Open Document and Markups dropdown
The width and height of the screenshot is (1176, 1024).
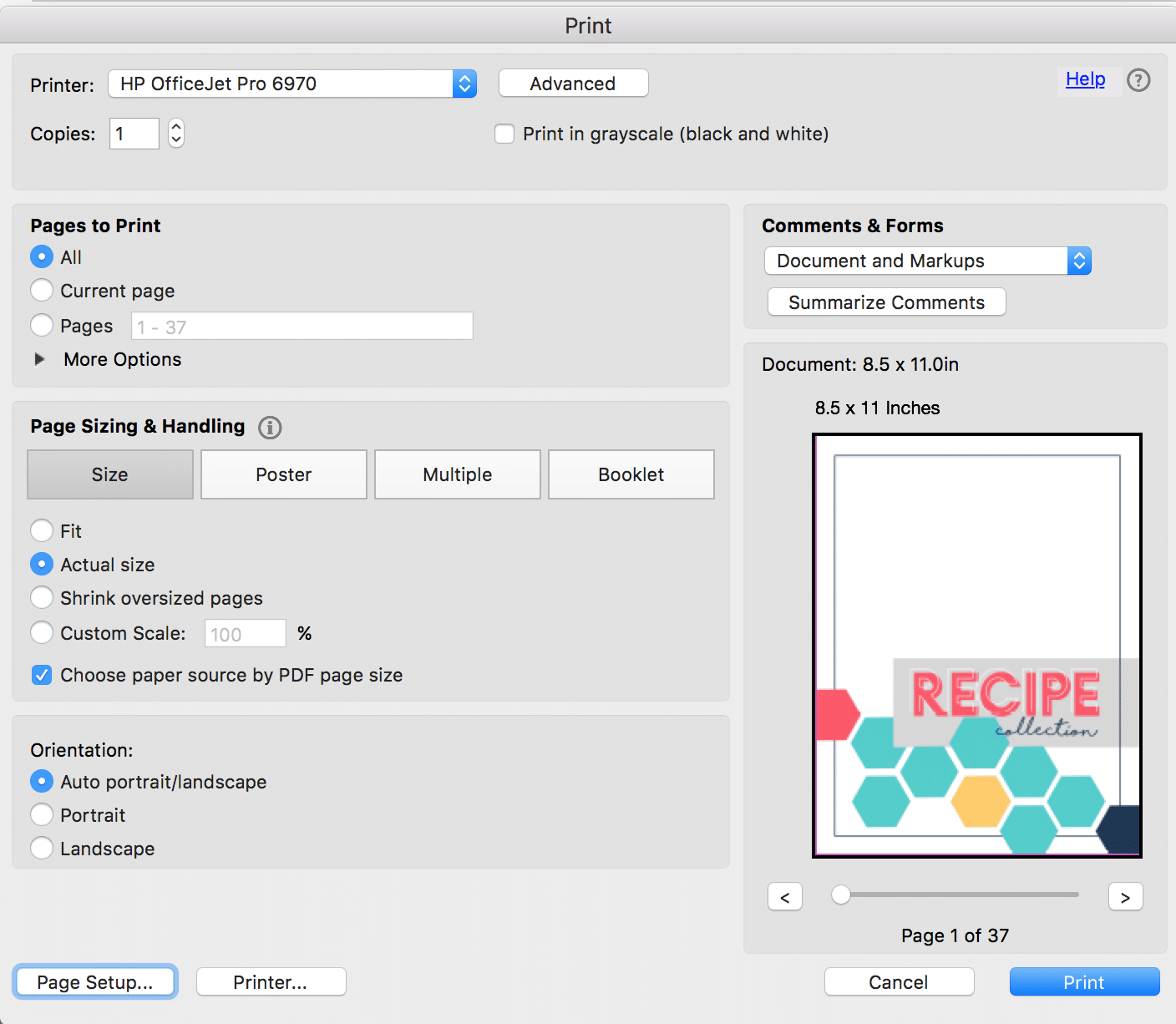pyautogui.click(x=928, y=261)
